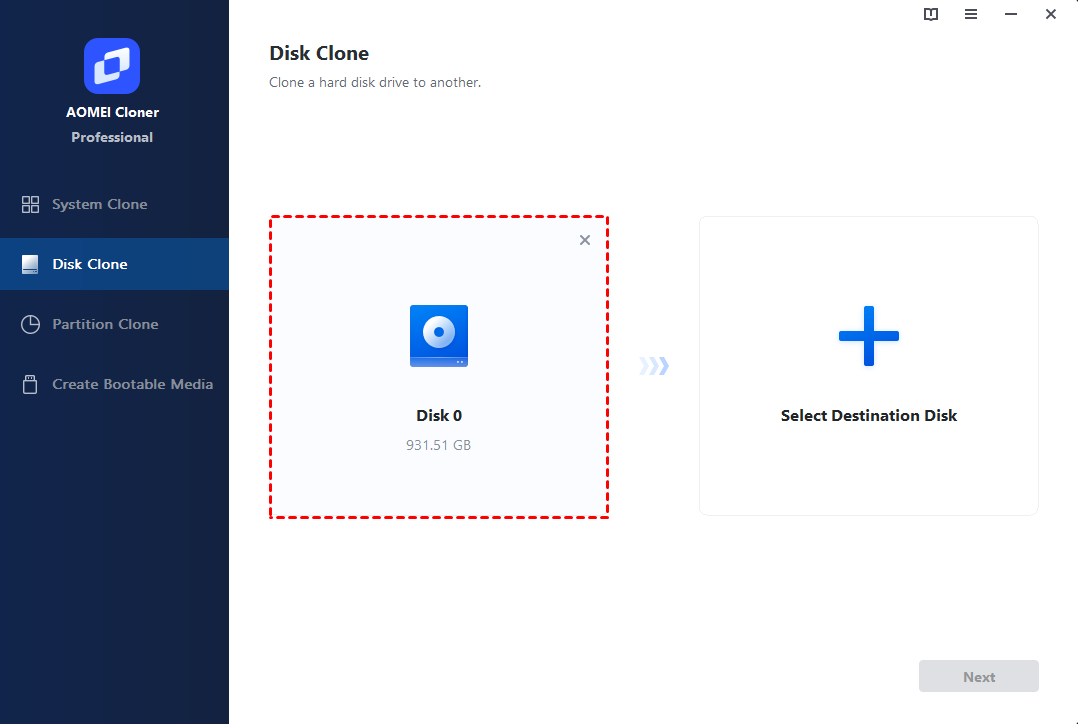
Task: Click the blue plus icon
Action: [869, 336]
